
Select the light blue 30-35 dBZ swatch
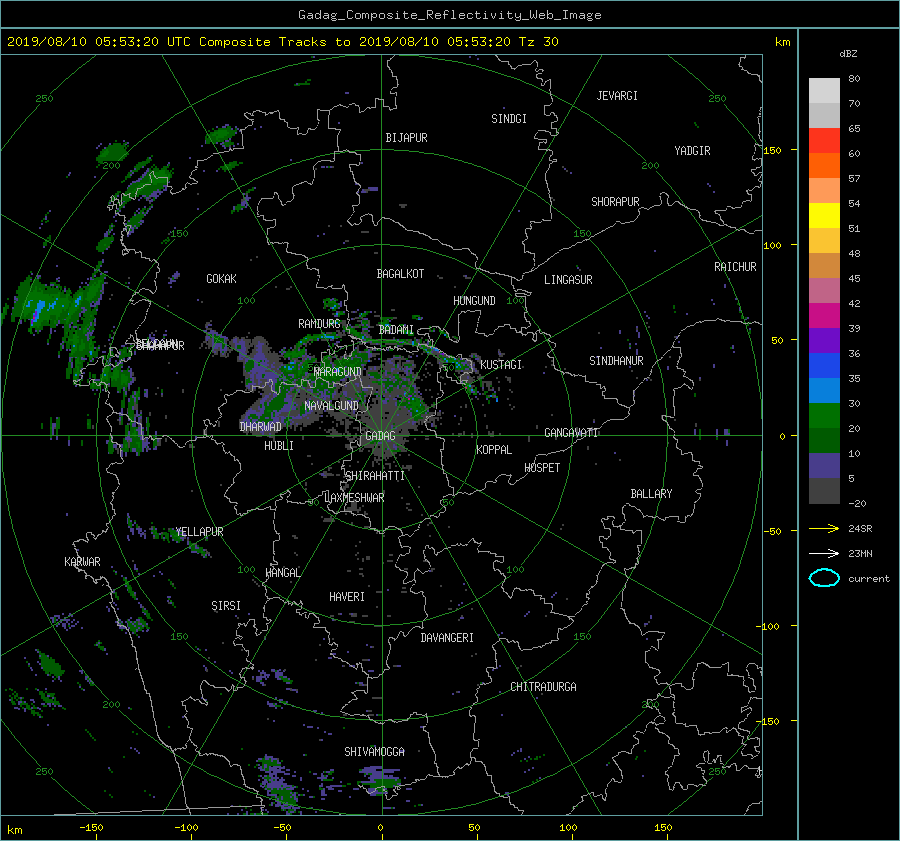pyautogui.click(x=824, y=390)
